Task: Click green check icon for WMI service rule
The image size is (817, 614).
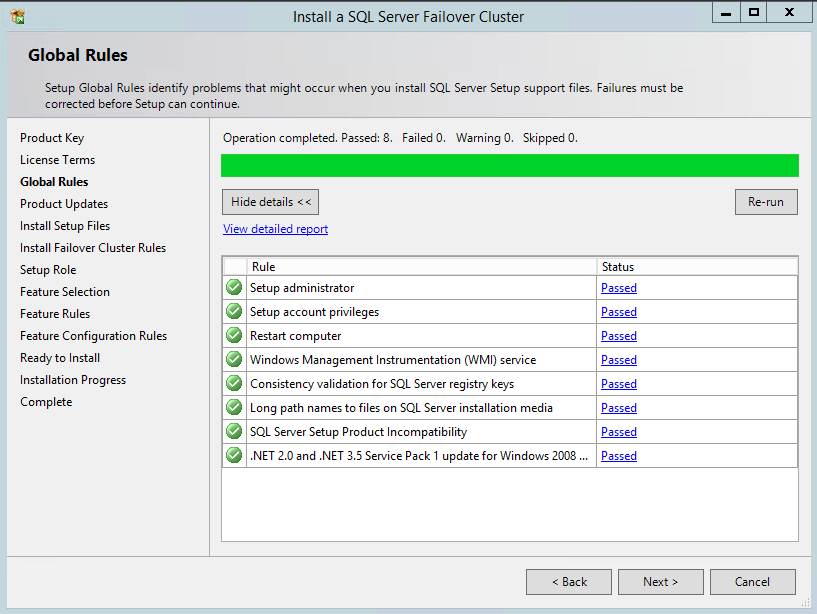Action: point(234,360)
